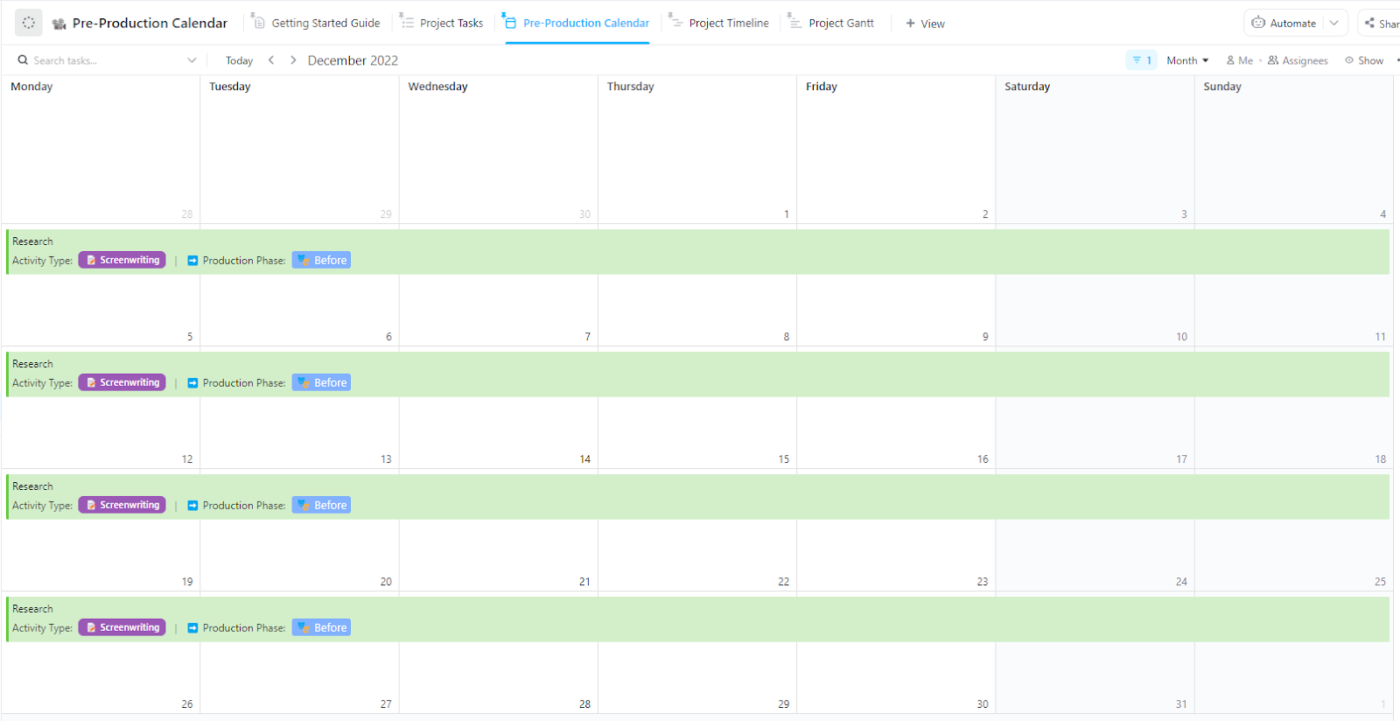Click the Saturday column header
1400x721 pixels.
click(x=1027, y=87)
